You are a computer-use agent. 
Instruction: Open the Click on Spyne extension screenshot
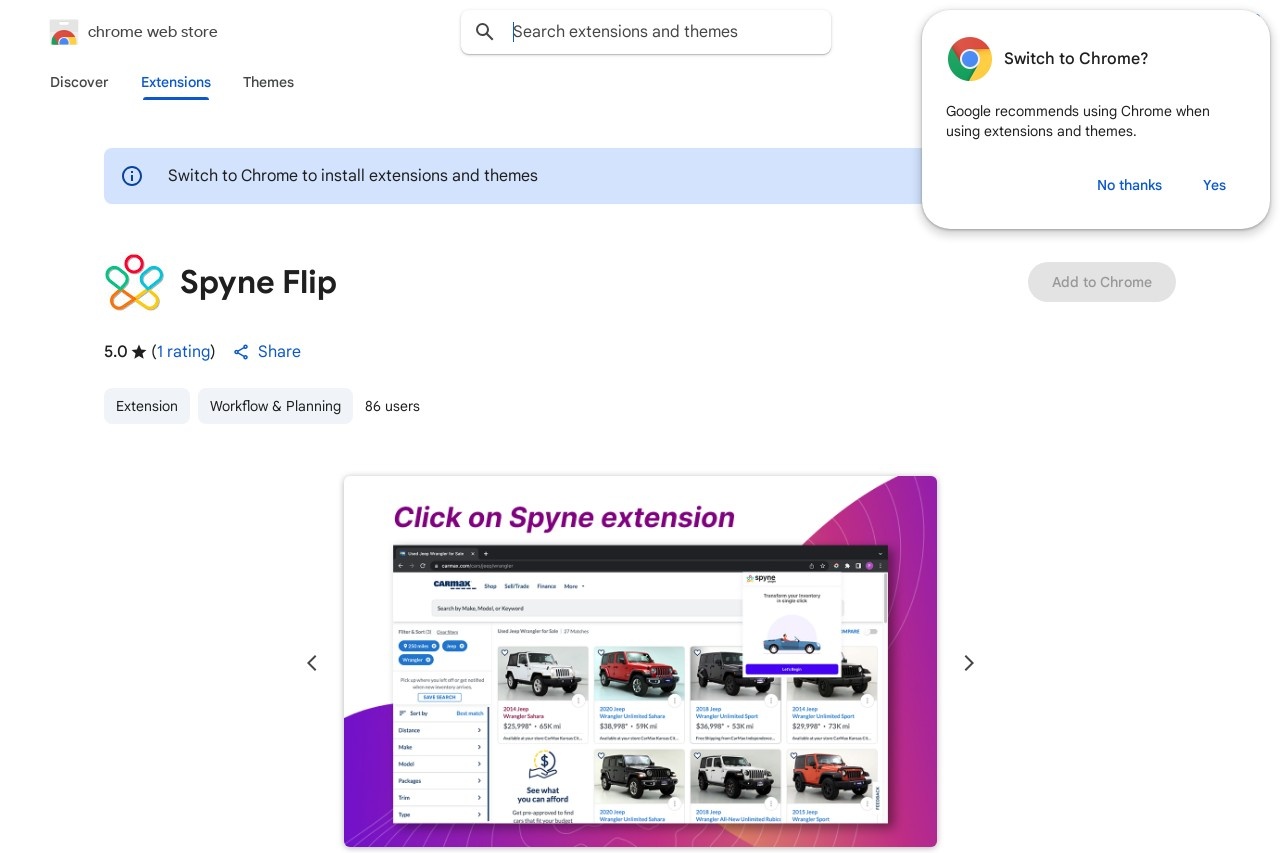click(640, 662)
